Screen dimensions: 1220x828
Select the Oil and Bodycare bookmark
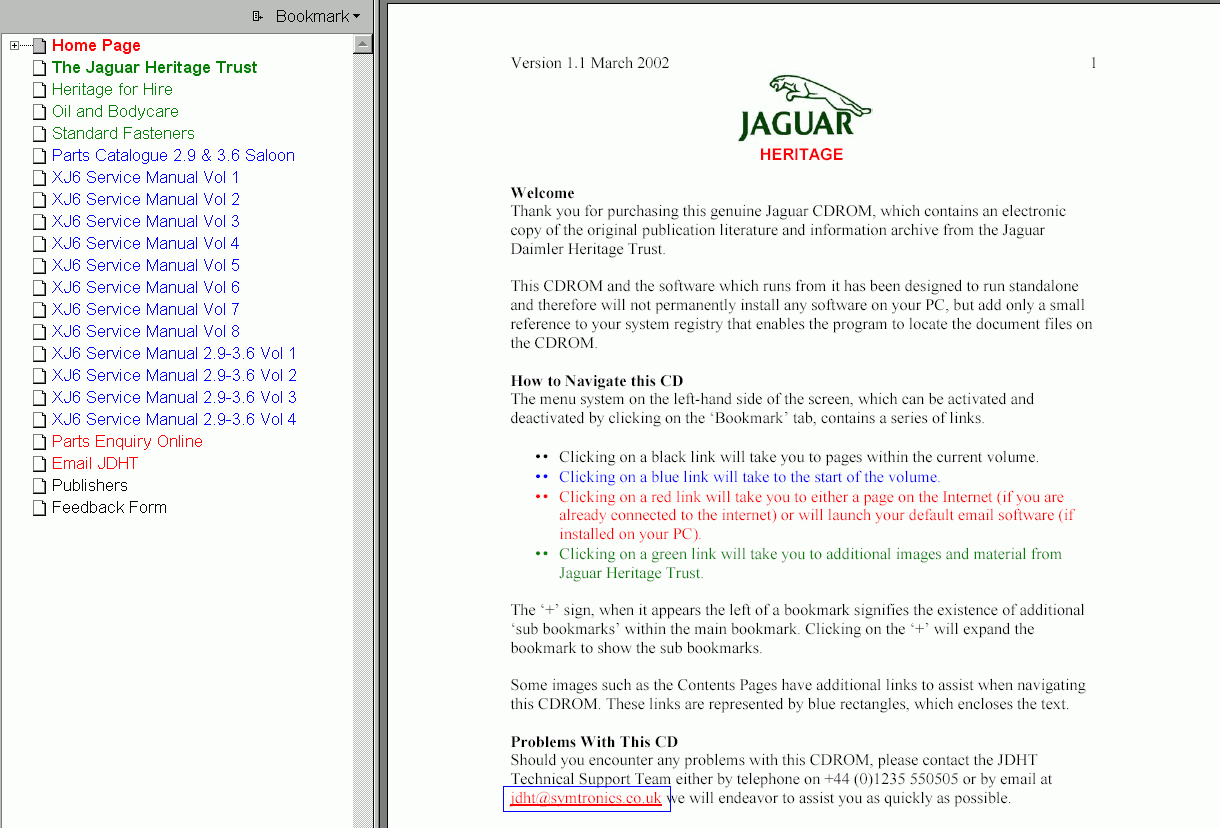(x=115, y=111)
